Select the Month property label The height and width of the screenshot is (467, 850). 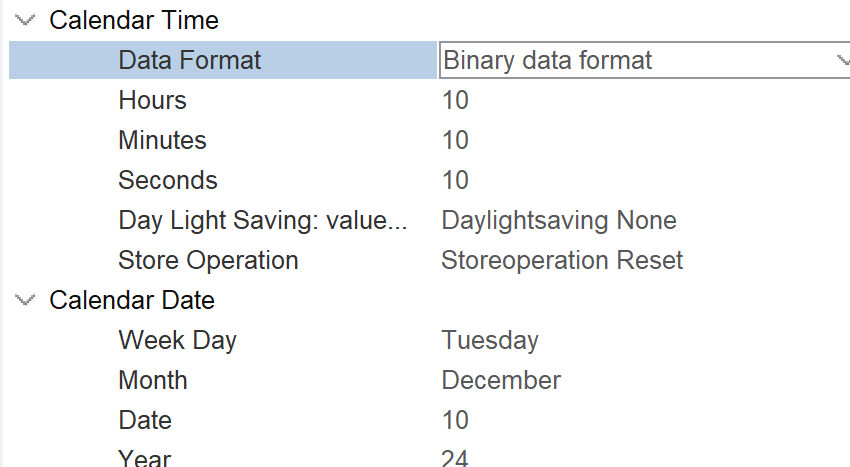[152, 380]
